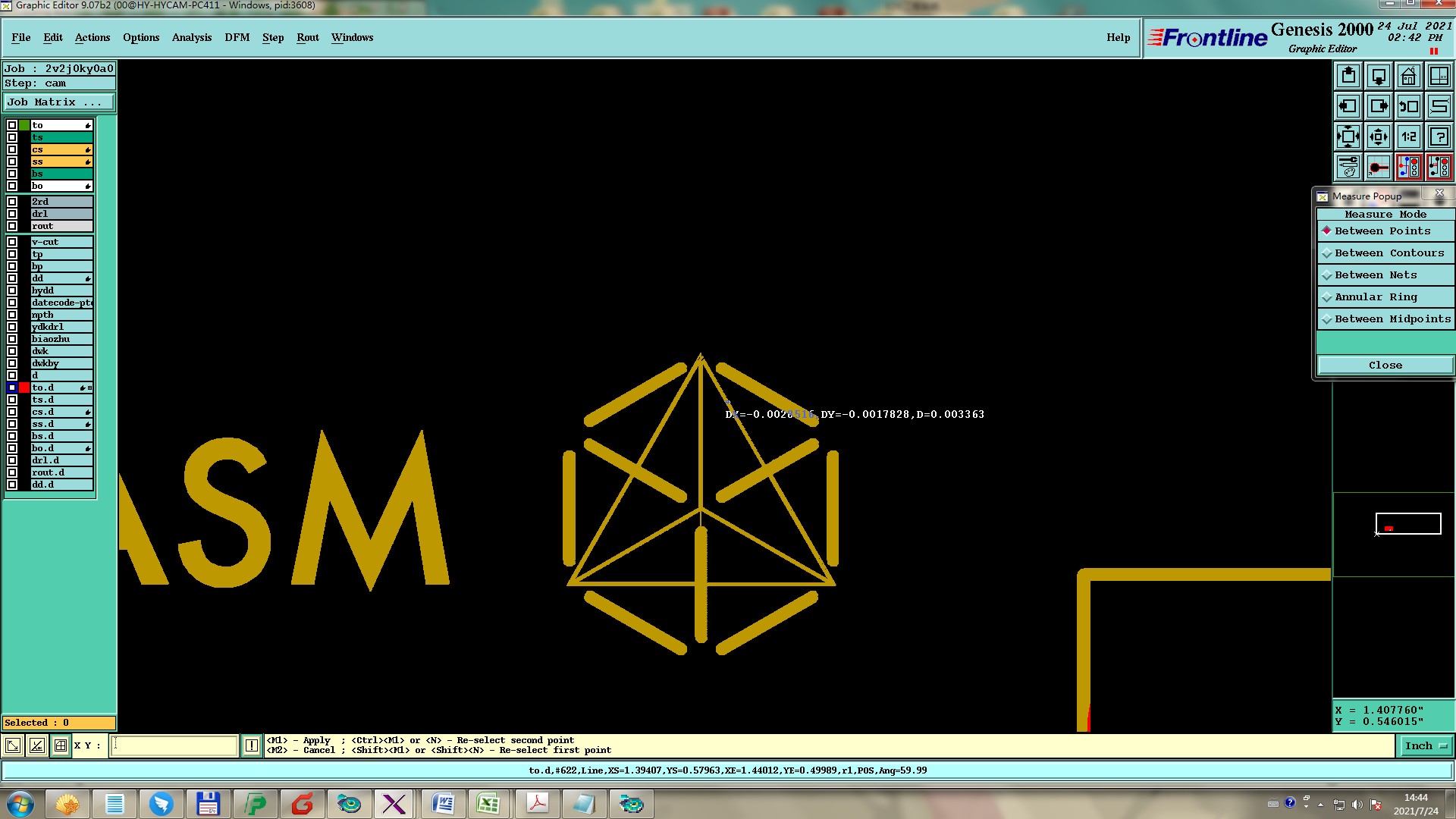Click the 1:2 zoom scale icon
This screenshot has height=819, width=1456.
pyautogui.click(x=1408, y=137)
